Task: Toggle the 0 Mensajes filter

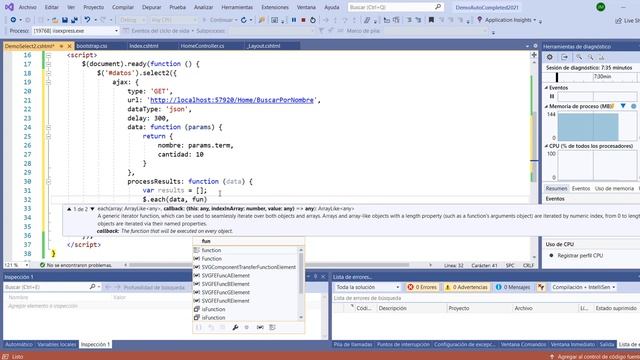Action: point(513,287)
